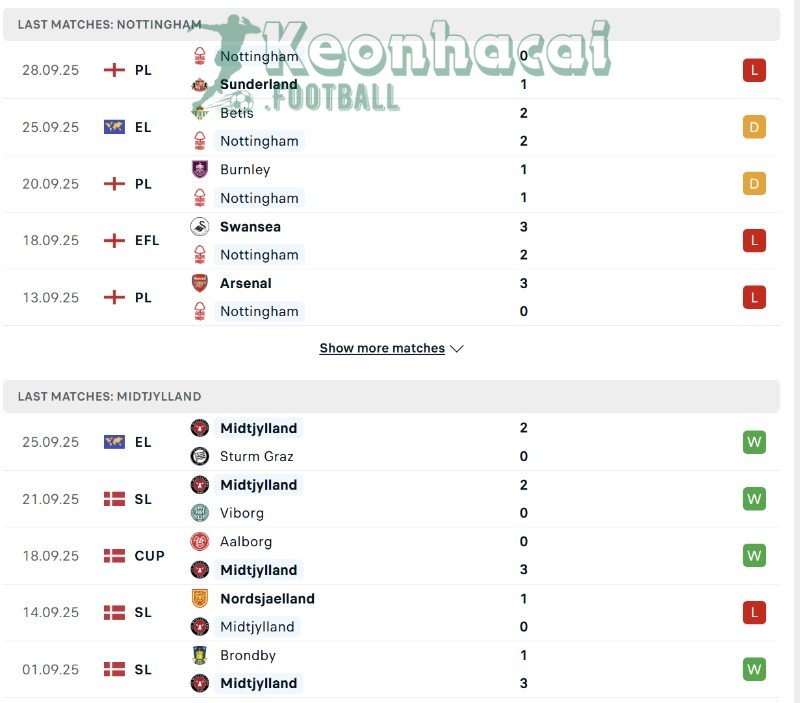Click the England flag beside the PL label
Screen dimensions: 800x703
tap(113, 70)
